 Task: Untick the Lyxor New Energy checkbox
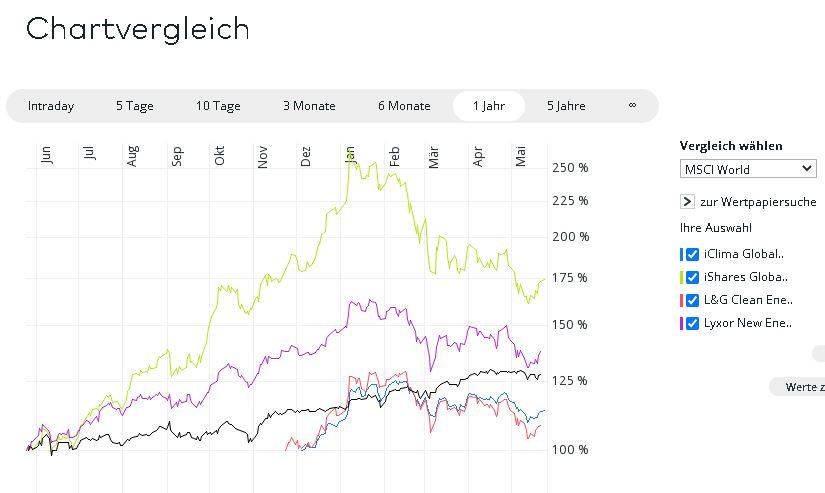(693, 323)
